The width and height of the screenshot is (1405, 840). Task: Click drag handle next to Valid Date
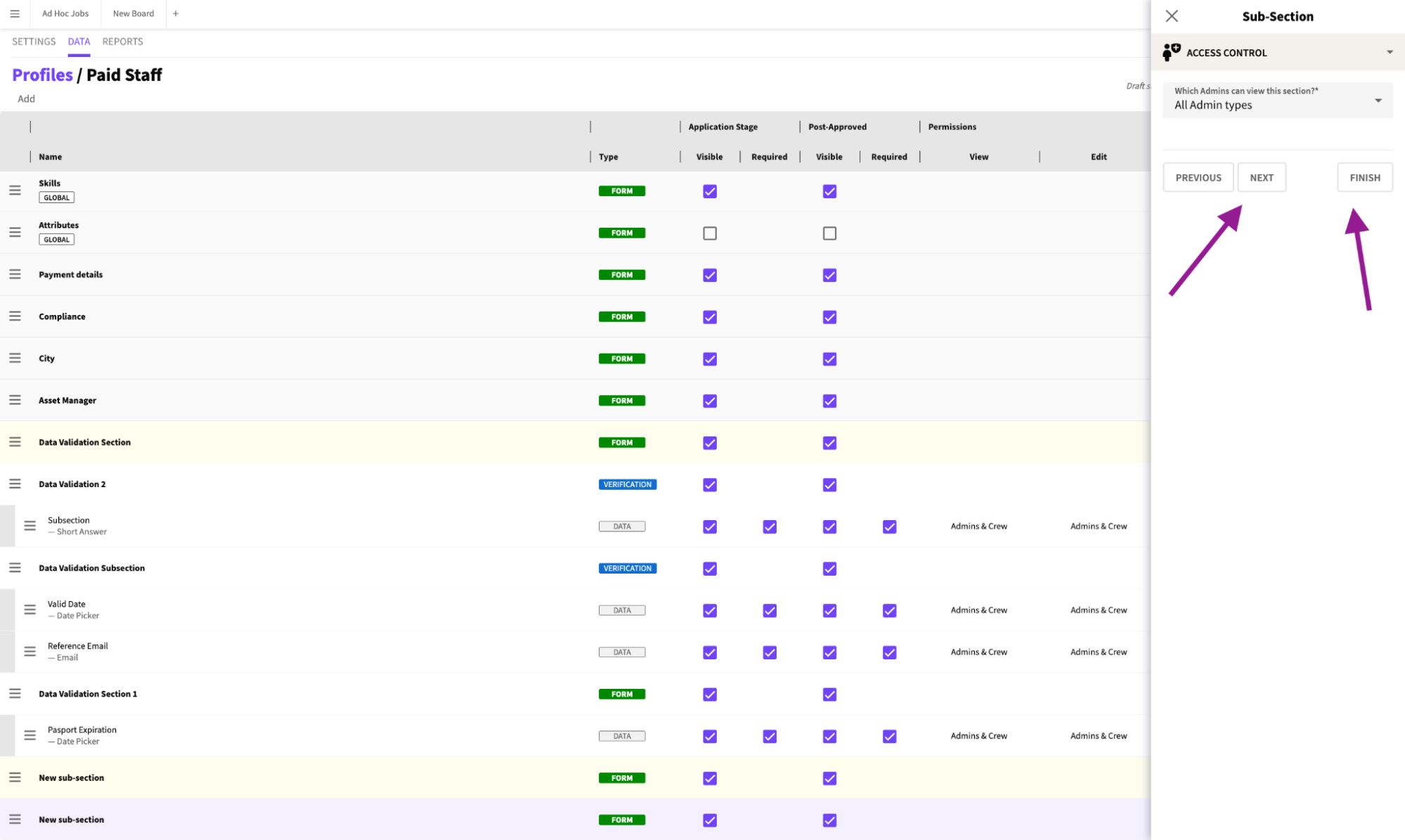(30, 609)
